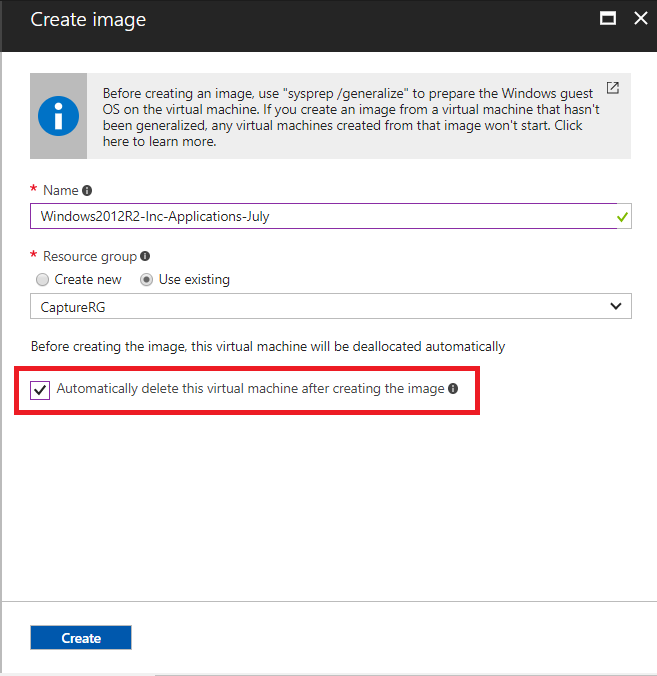The width and height of the screenshot is (657, 676).
Task: Click the Create image title header
Action: pos(88,20)
